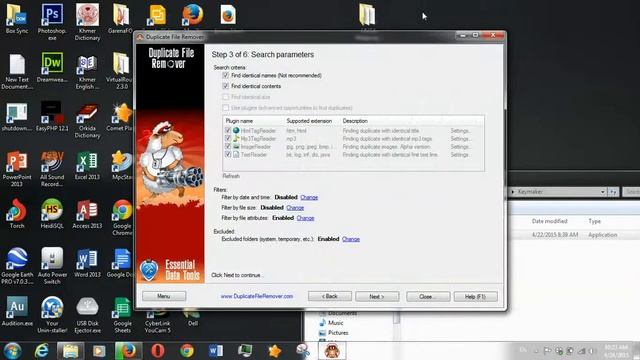This screenshot has height=360, width=640.
Task: Open Orkida Dictionary desktop icon
Action: click(87, 120)
